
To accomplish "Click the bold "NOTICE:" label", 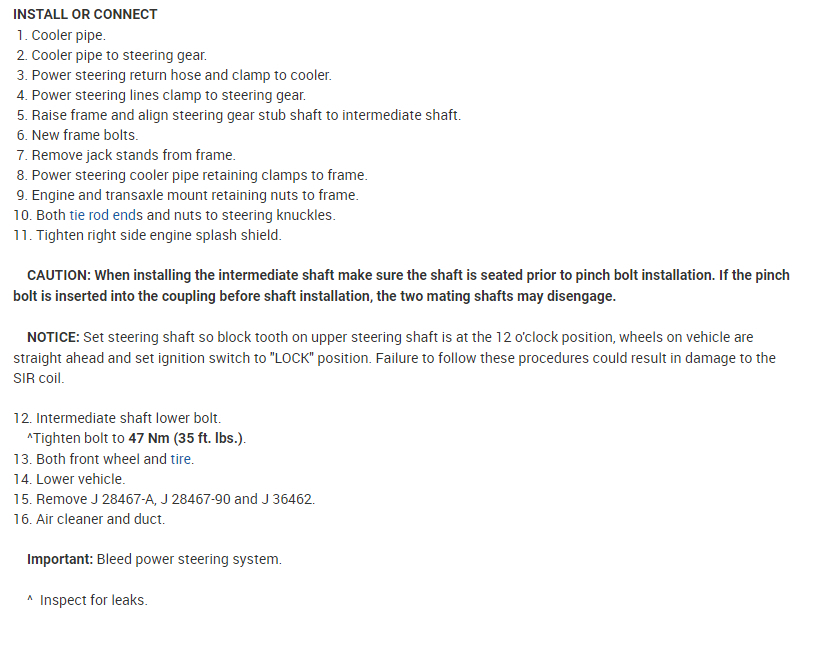I will tap(54, 337).
